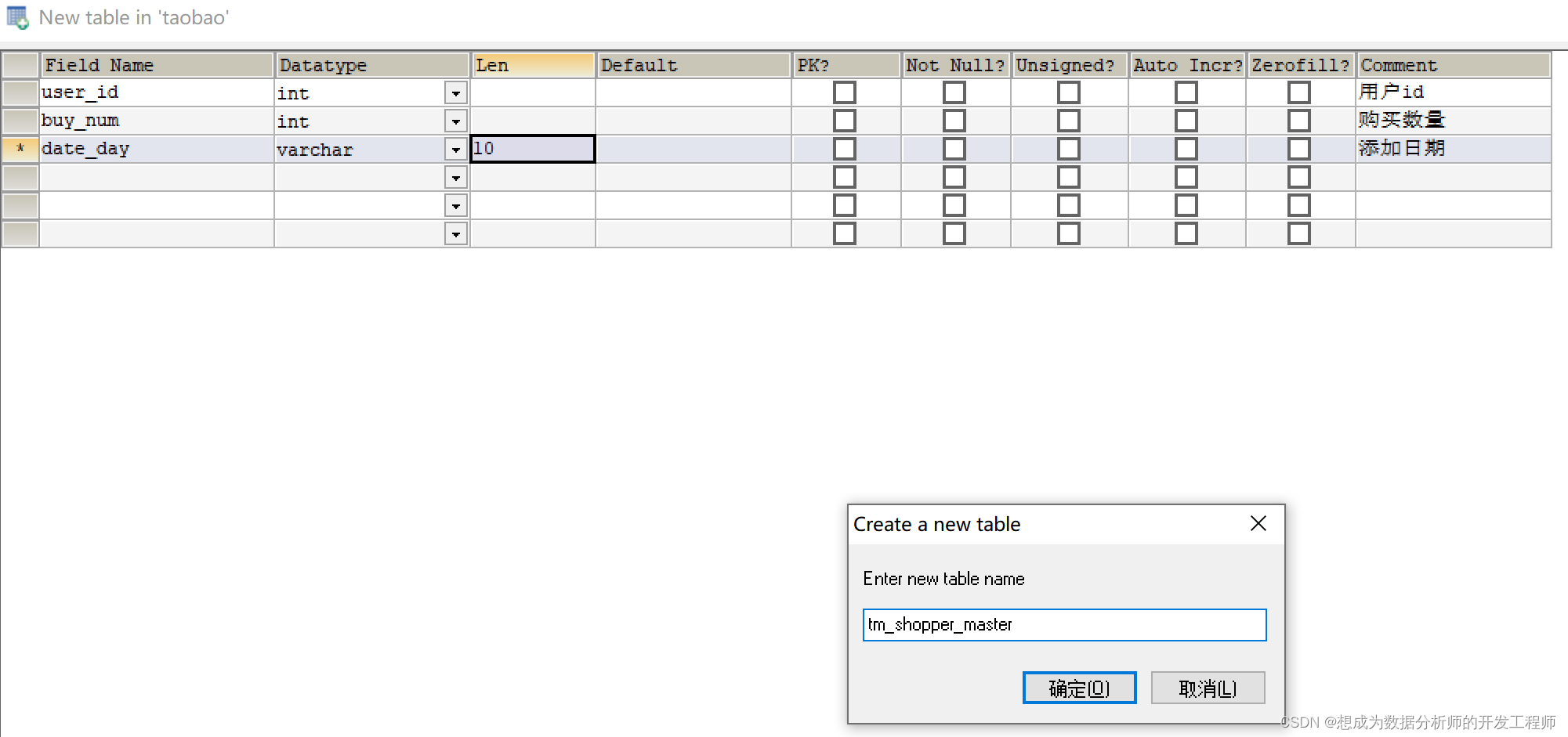Click the Len cell containing 10

533,149
